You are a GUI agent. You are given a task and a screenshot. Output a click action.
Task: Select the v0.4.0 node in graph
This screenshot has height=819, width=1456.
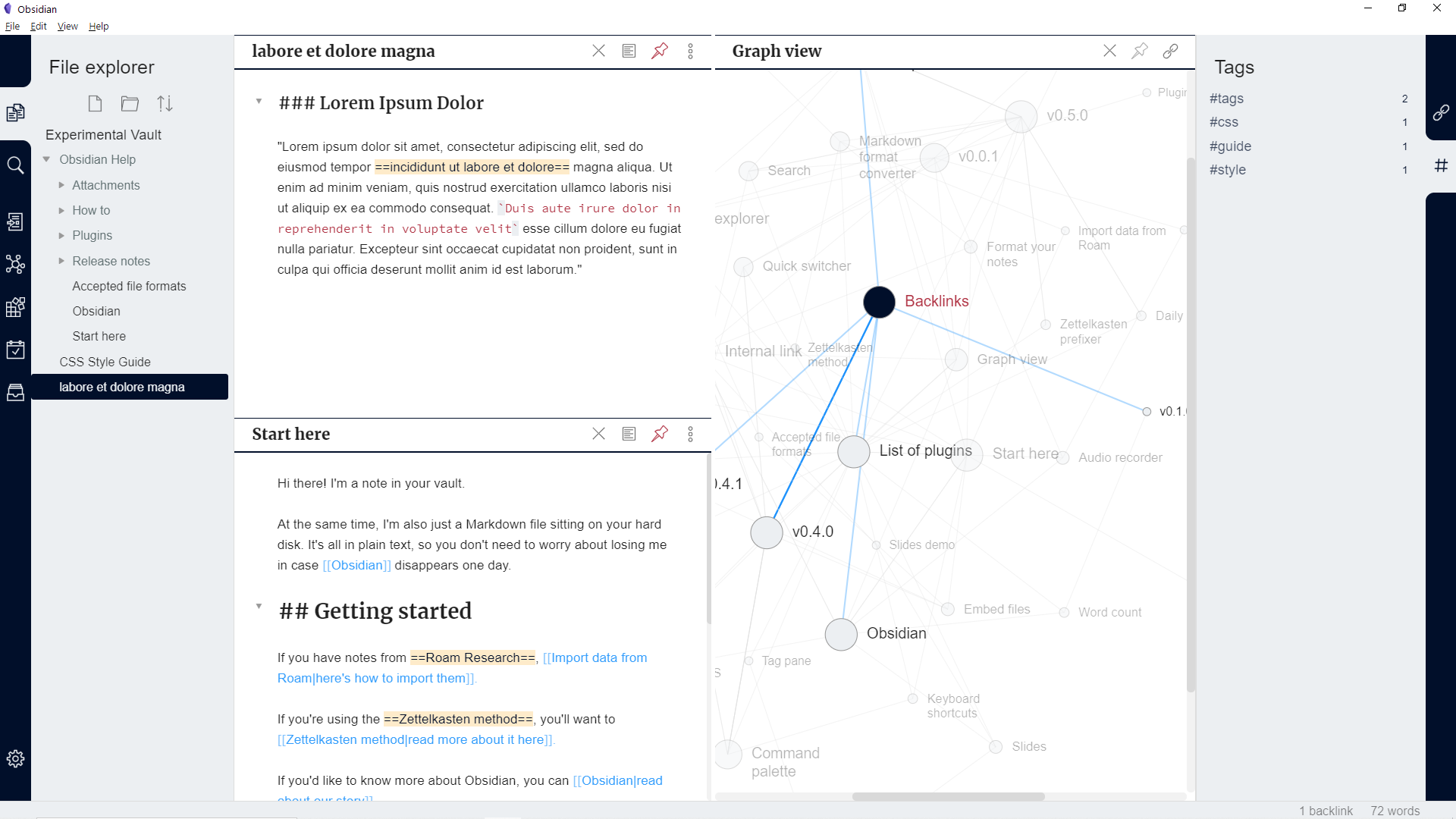[767, 532]
